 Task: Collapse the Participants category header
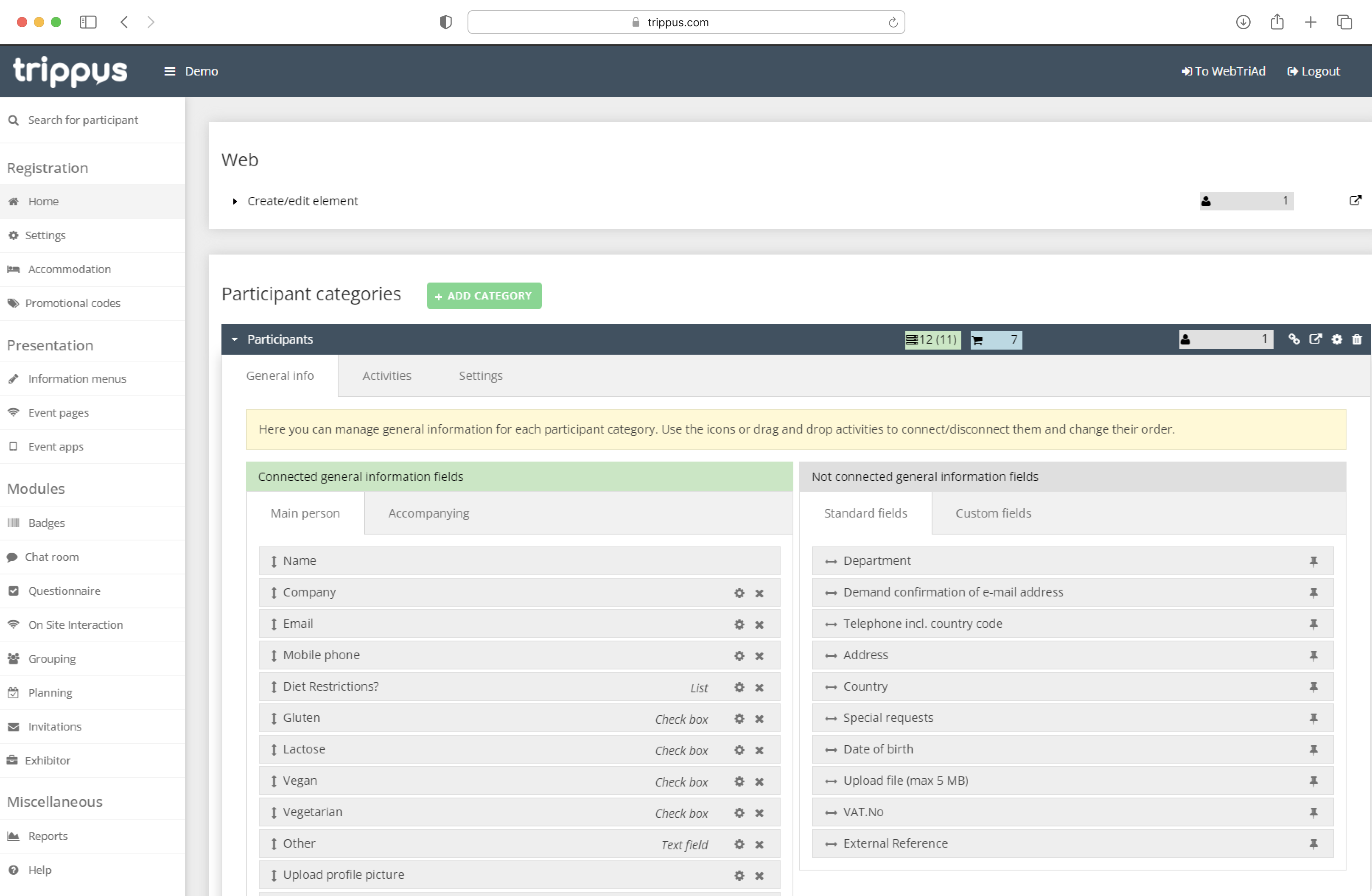[x=234, y=339]
